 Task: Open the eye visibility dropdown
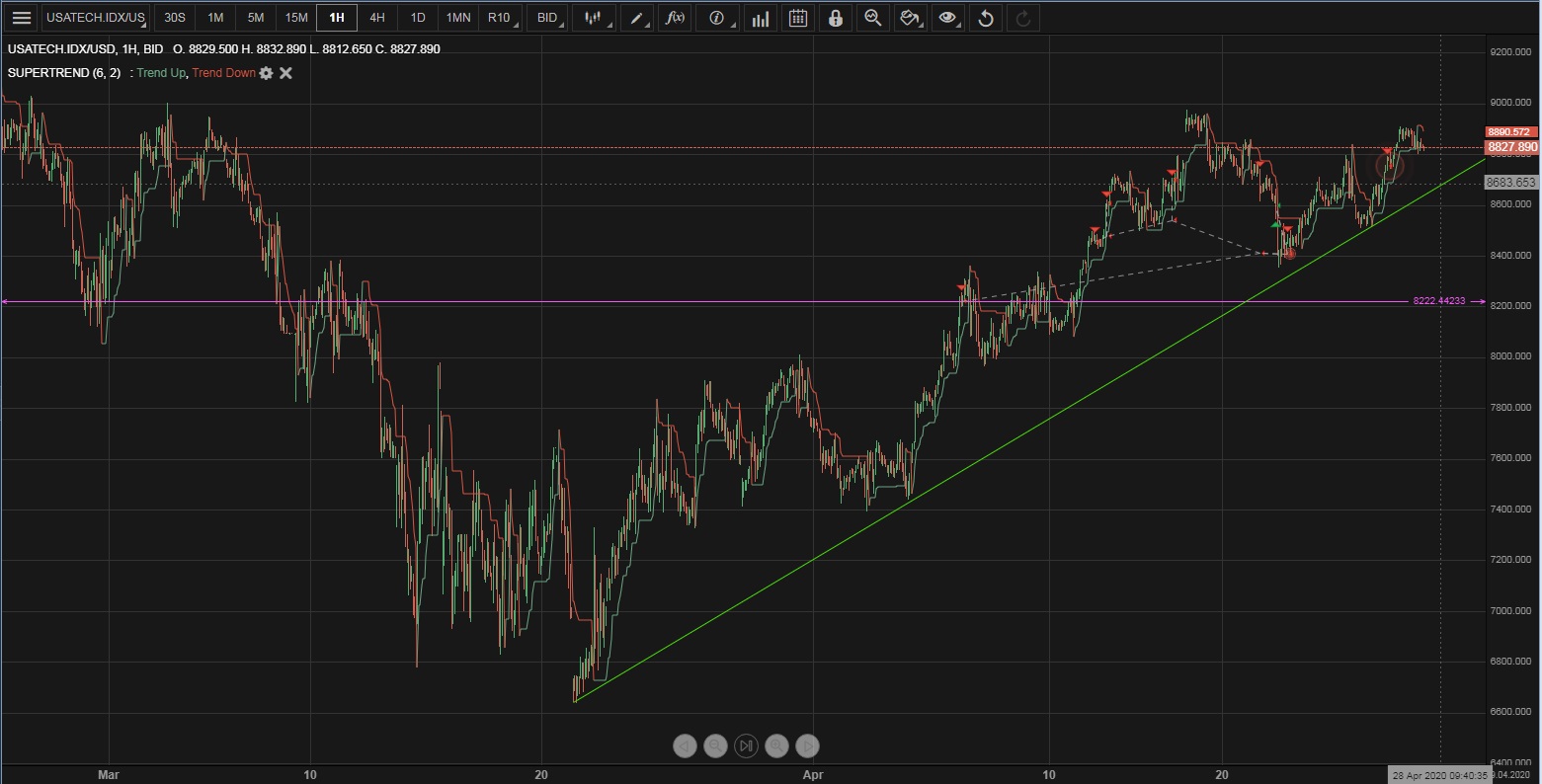[948, 18]
